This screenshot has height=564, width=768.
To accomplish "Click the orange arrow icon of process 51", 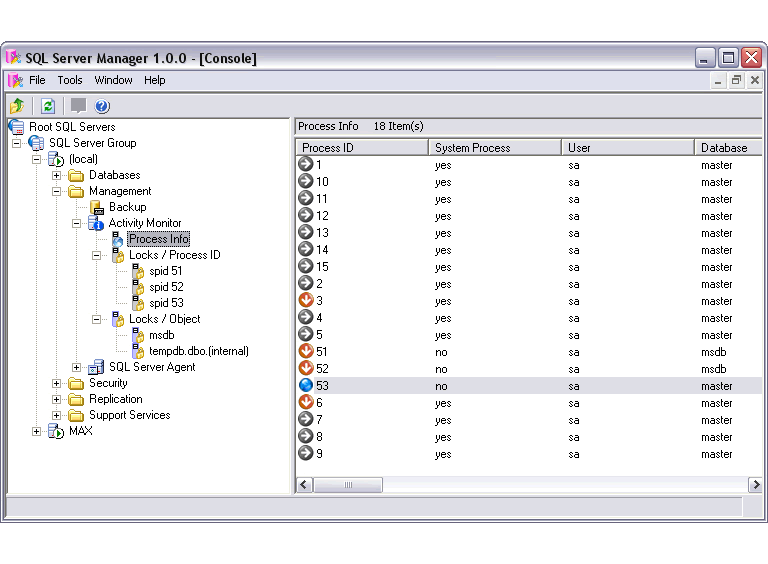I will [306, 351].
